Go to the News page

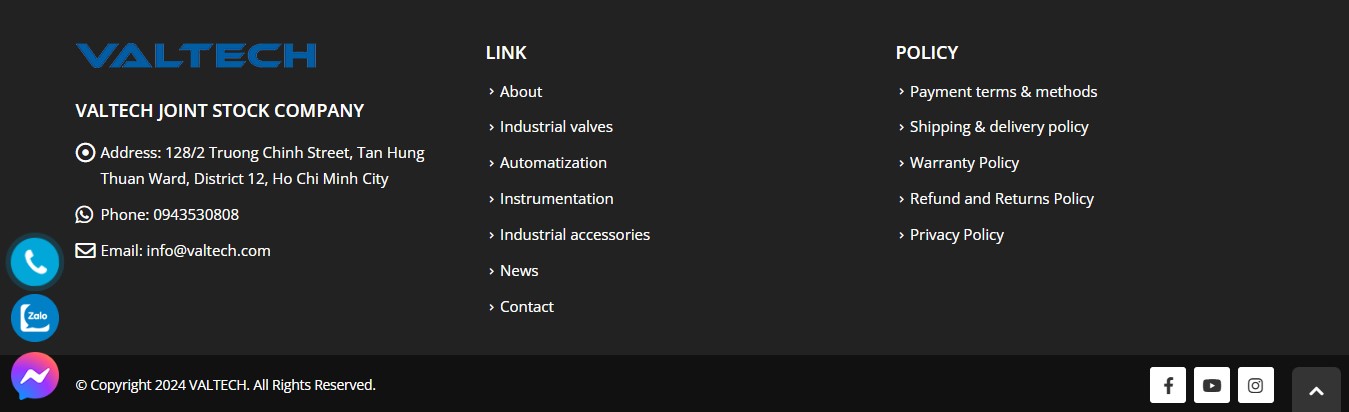(x=519, y=271)
